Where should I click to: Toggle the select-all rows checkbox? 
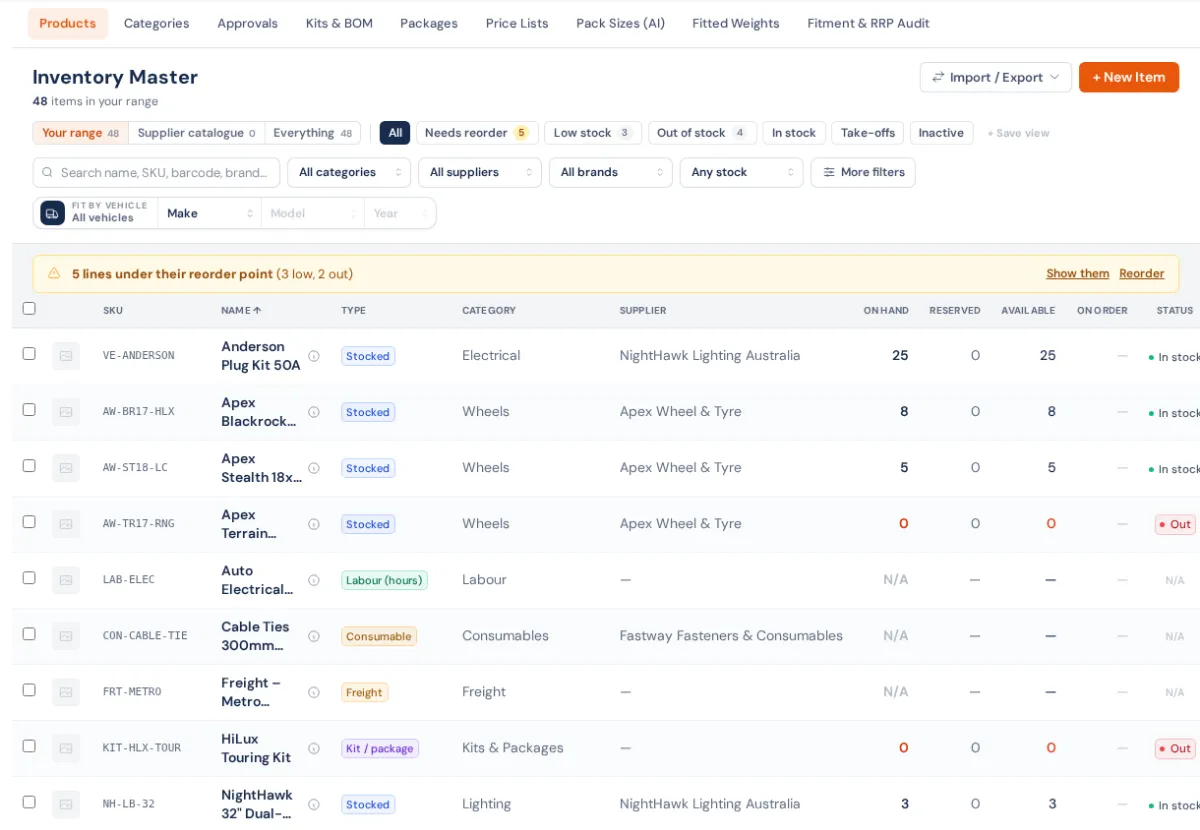29,309
